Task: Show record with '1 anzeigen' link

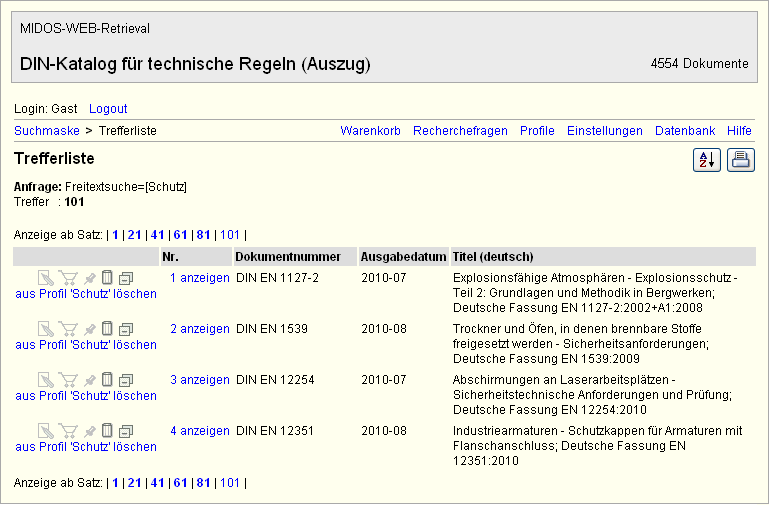Action: [199, 278]
